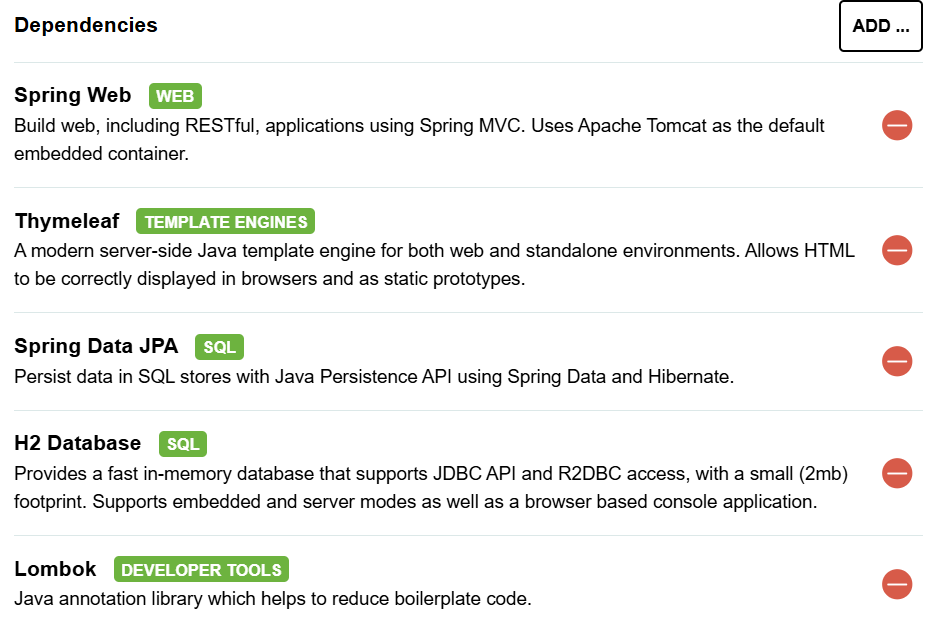929x630 pixels.
Task: Remove the H2 Database dependency
Action: pyautogui.click(x=896, y=473)
